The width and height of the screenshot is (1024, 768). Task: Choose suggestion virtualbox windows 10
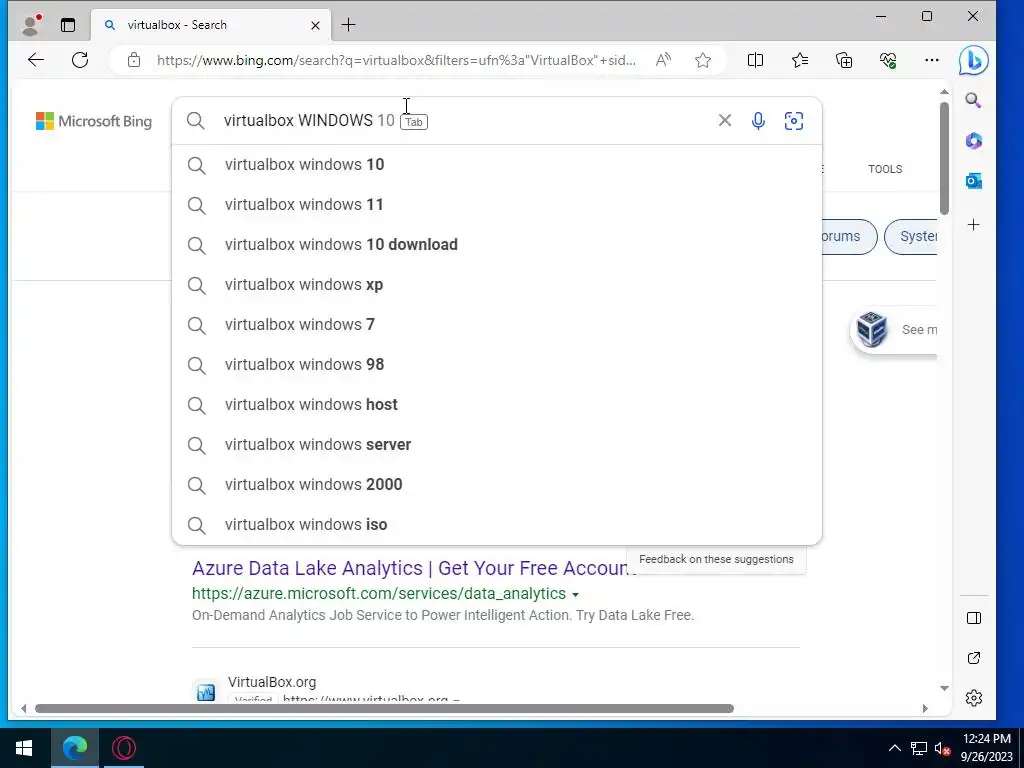(496, 165)
